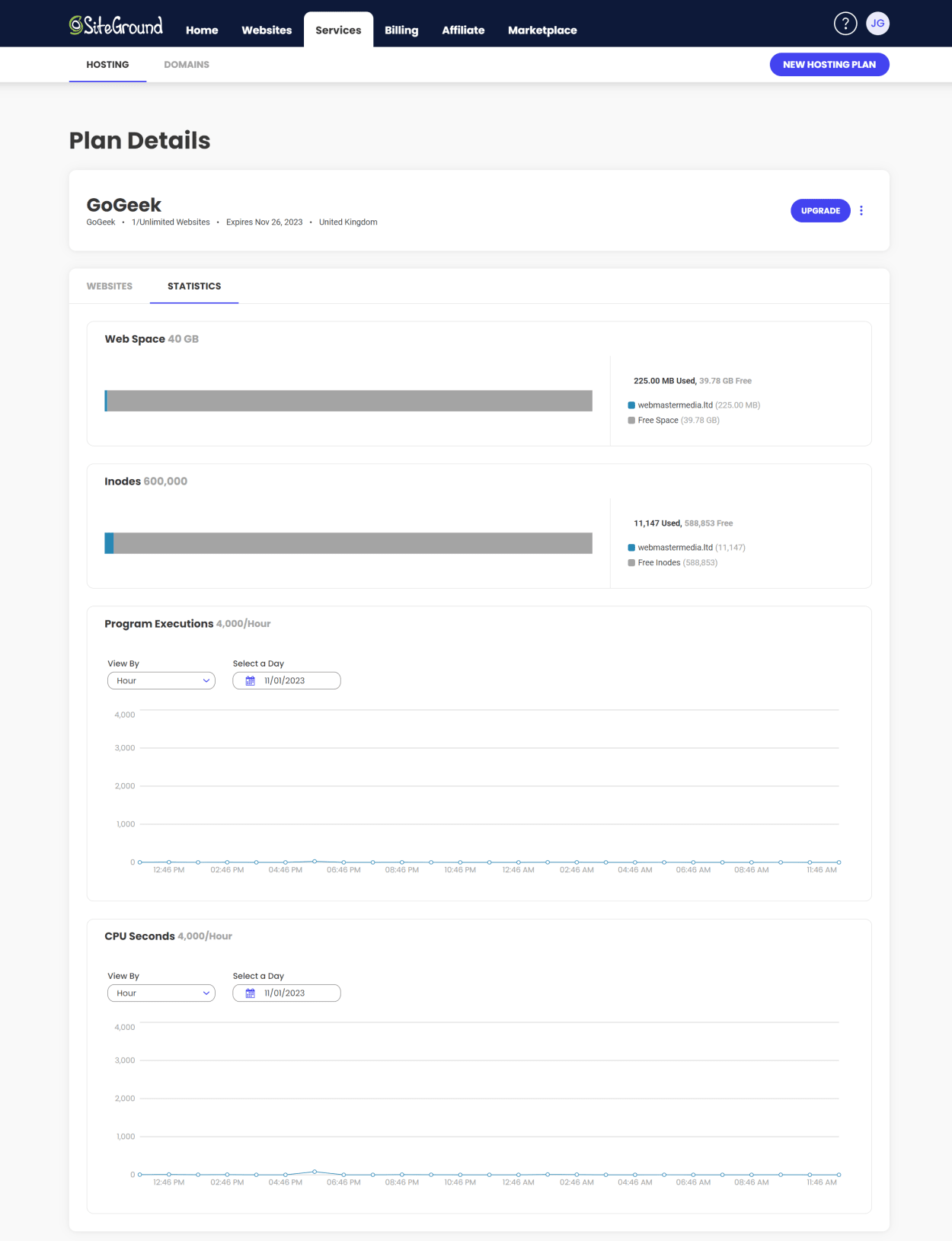Click blue webmastermedia.ltd legend square under Web Space
This screenshot has width=952, height=1241.
pyautogui.click(x=631, y=405)
